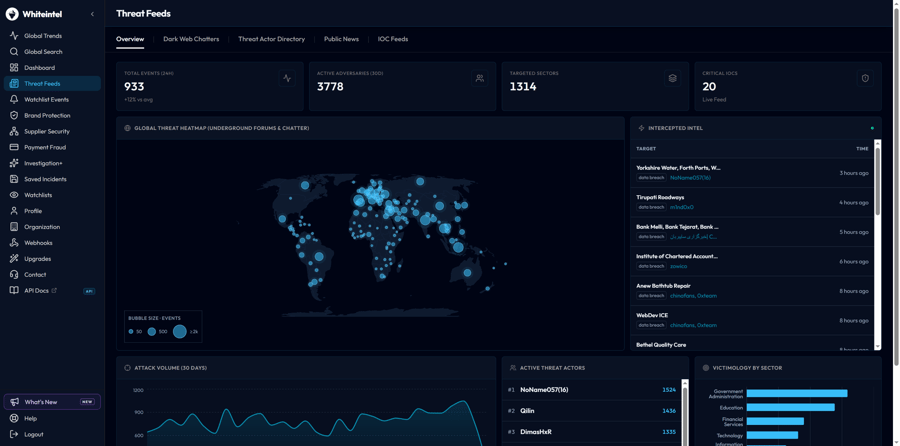The width and height of the screenshot is (900, 446).
Task: Click the Active Threat Actors header icon
Action: coord(513,368)
